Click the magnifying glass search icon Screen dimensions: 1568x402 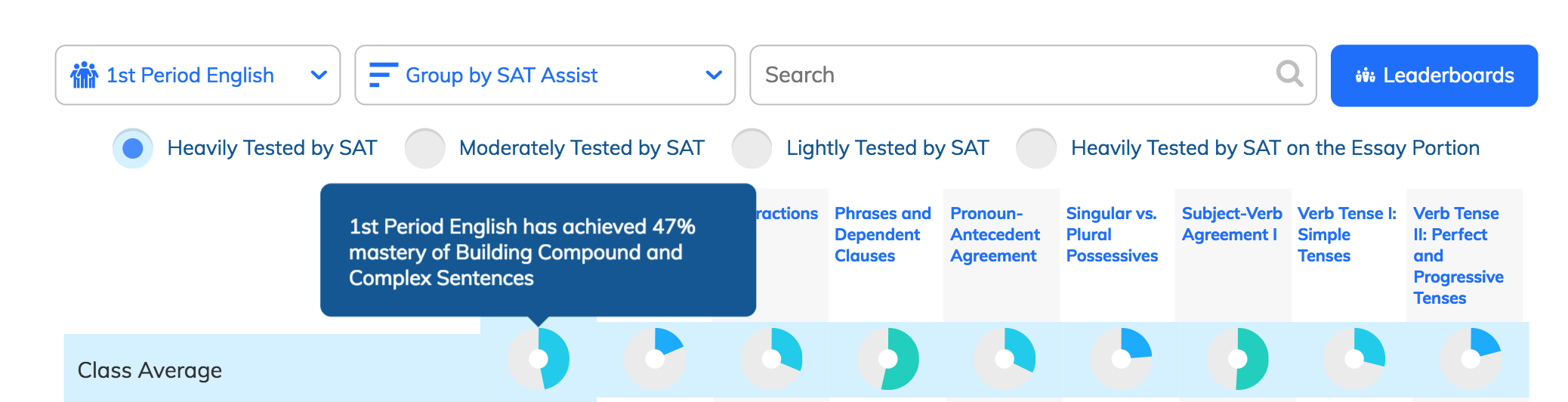pyautogui.click(x=1289, y=74)
